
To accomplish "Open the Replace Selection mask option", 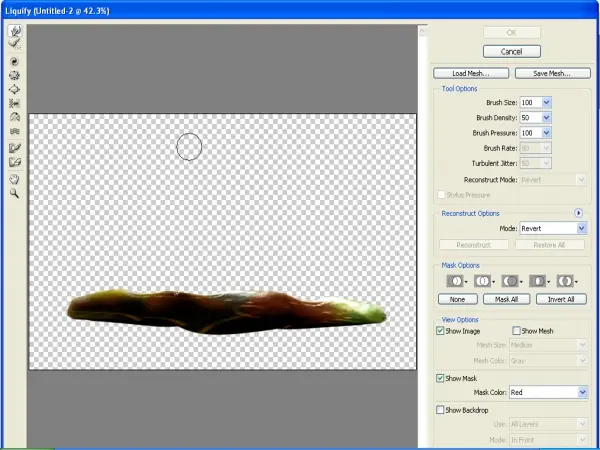I will (457, 281).
